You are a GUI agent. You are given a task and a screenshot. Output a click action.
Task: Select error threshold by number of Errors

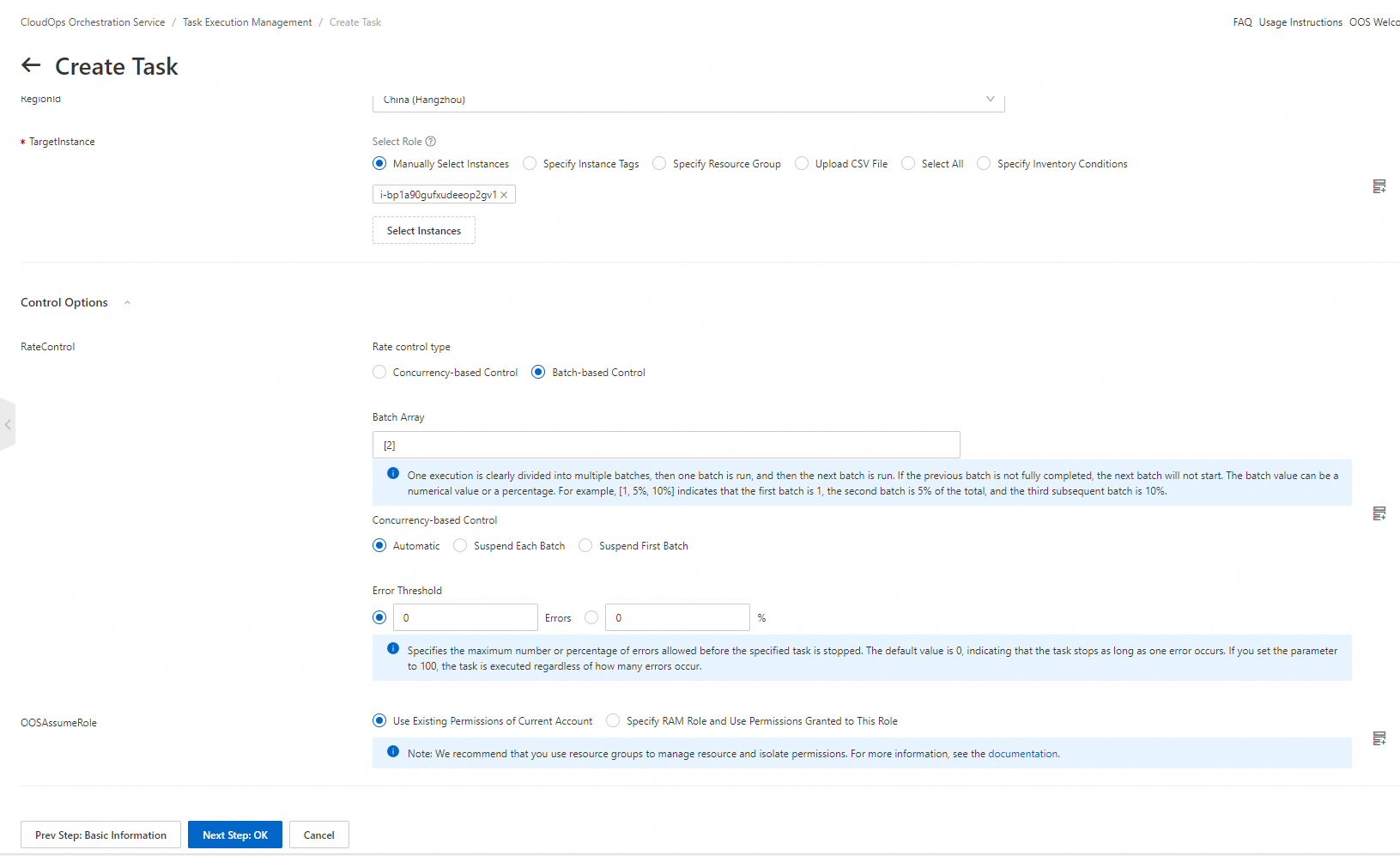pyautogui.click(x=379, y=617)
